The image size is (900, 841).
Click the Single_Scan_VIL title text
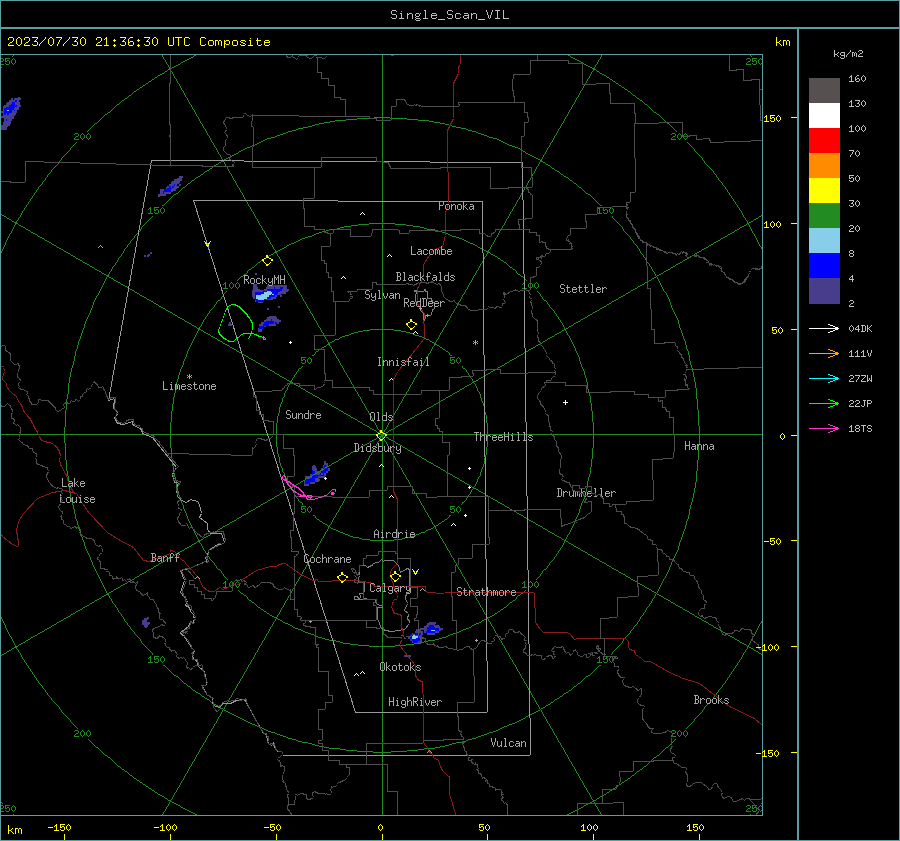pyautogui.click(x=449, y=15)
